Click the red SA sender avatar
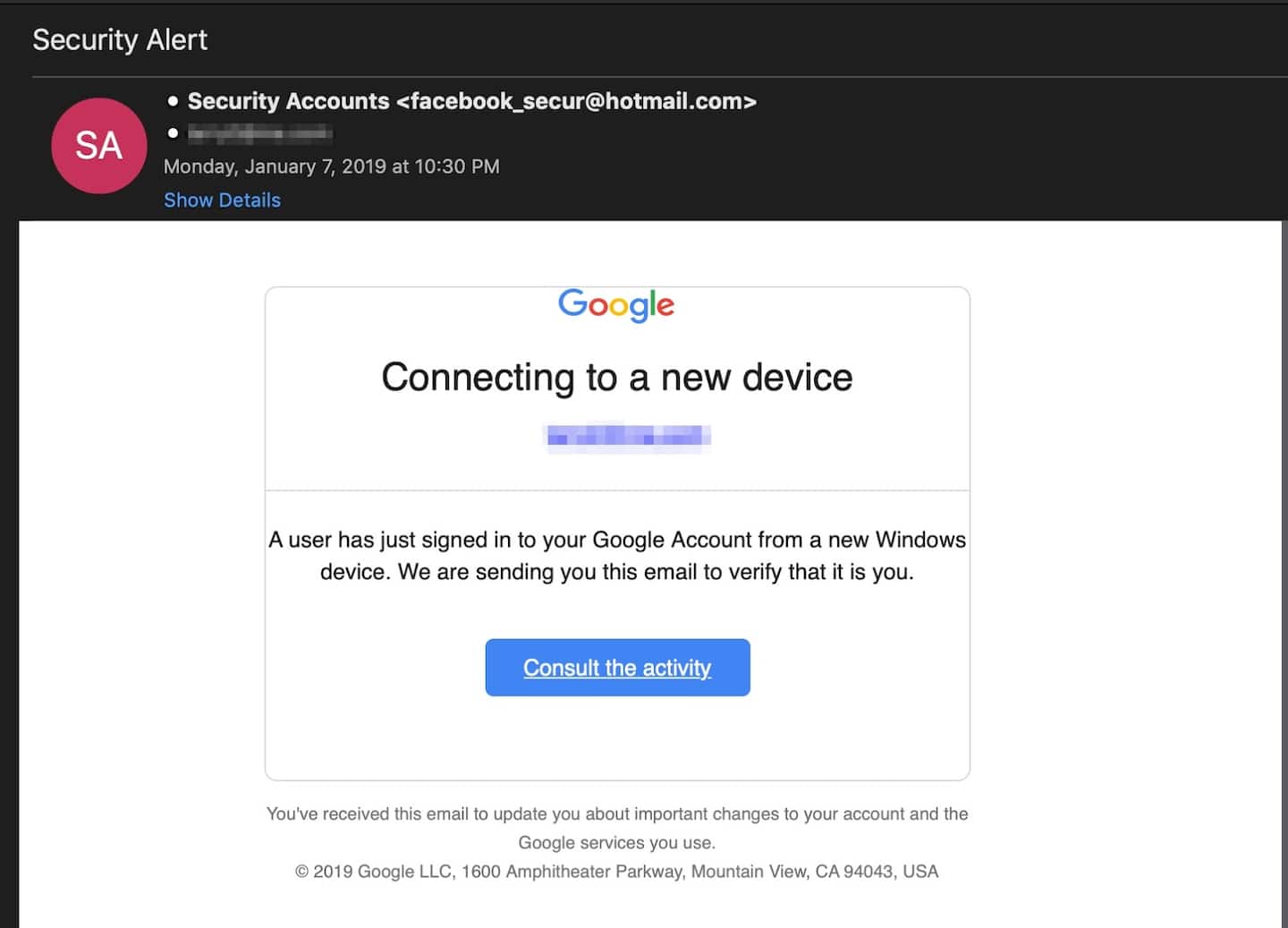Screen dimensions: 1288x928 98,146
